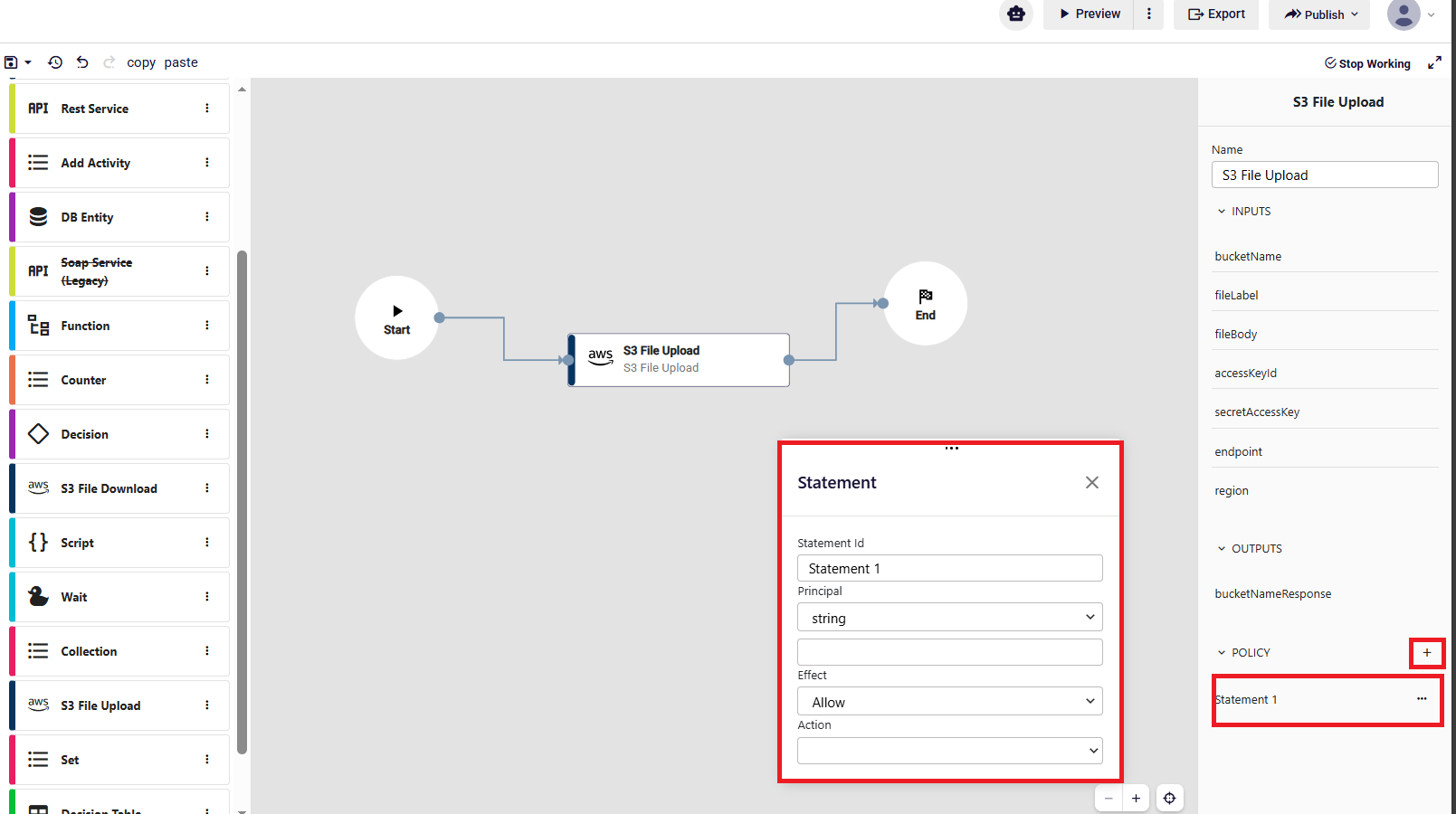Click the Principal value input field
Screen dimensions: 1456x814
coord(950,652)
